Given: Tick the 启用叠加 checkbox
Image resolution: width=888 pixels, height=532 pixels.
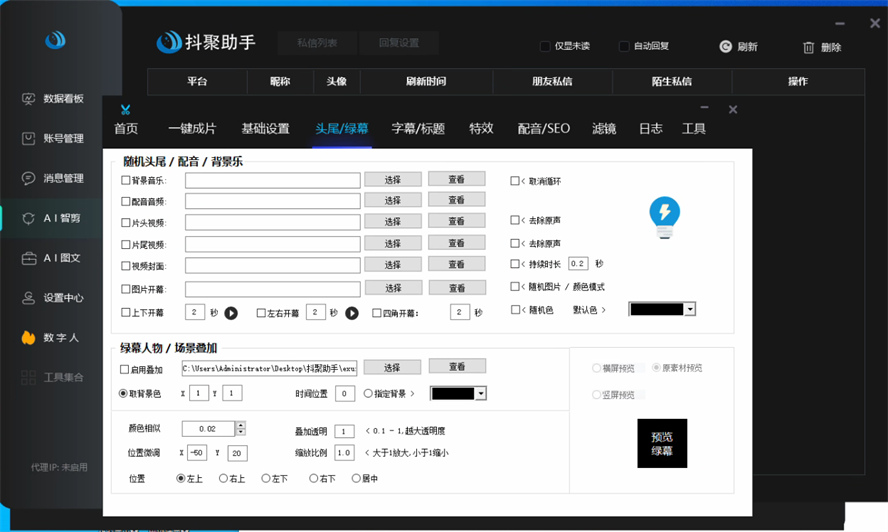Looking at the screenshot, I should [x=125, y=369].
